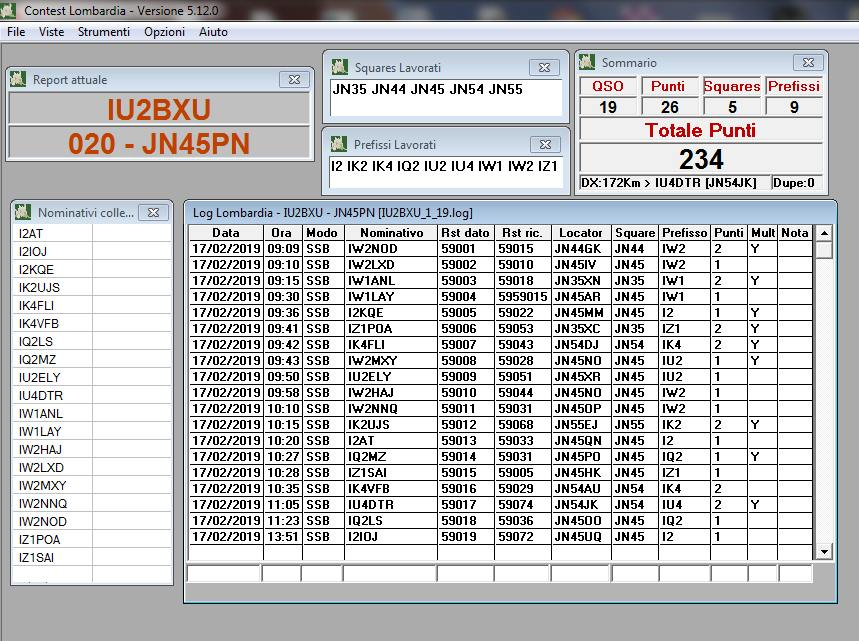
Task: Close the Squares Lavorati panel
Action: click(x=544, y=68)
